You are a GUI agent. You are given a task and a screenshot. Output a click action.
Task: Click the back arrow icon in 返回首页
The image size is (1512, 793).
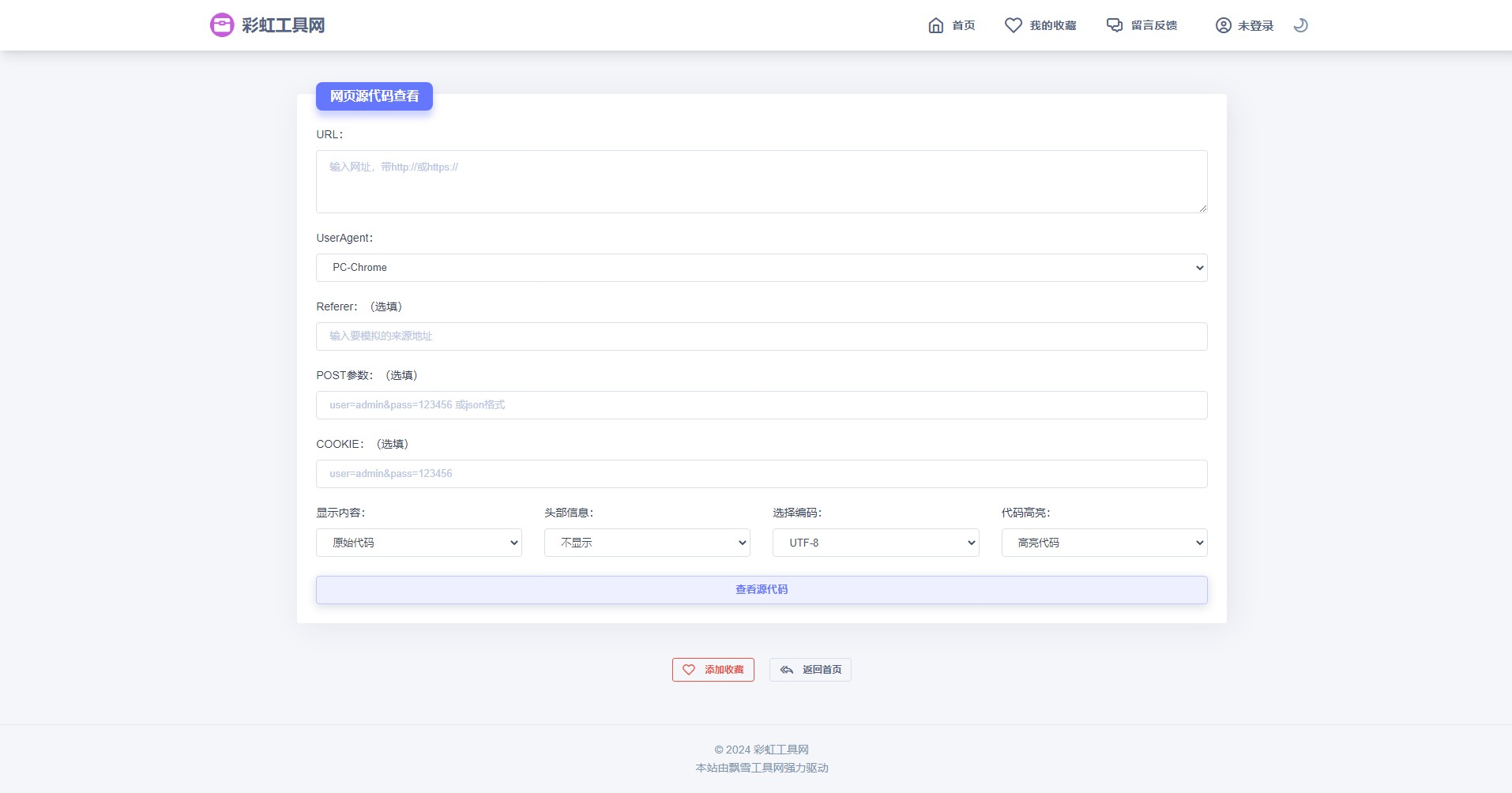tap(787, 670)
